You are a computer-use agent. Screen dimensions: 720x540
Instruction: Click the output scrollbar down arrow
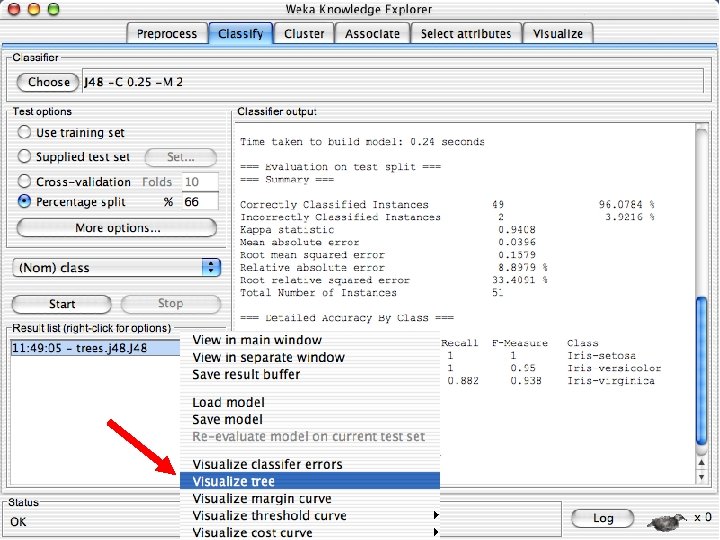point(702,477)
